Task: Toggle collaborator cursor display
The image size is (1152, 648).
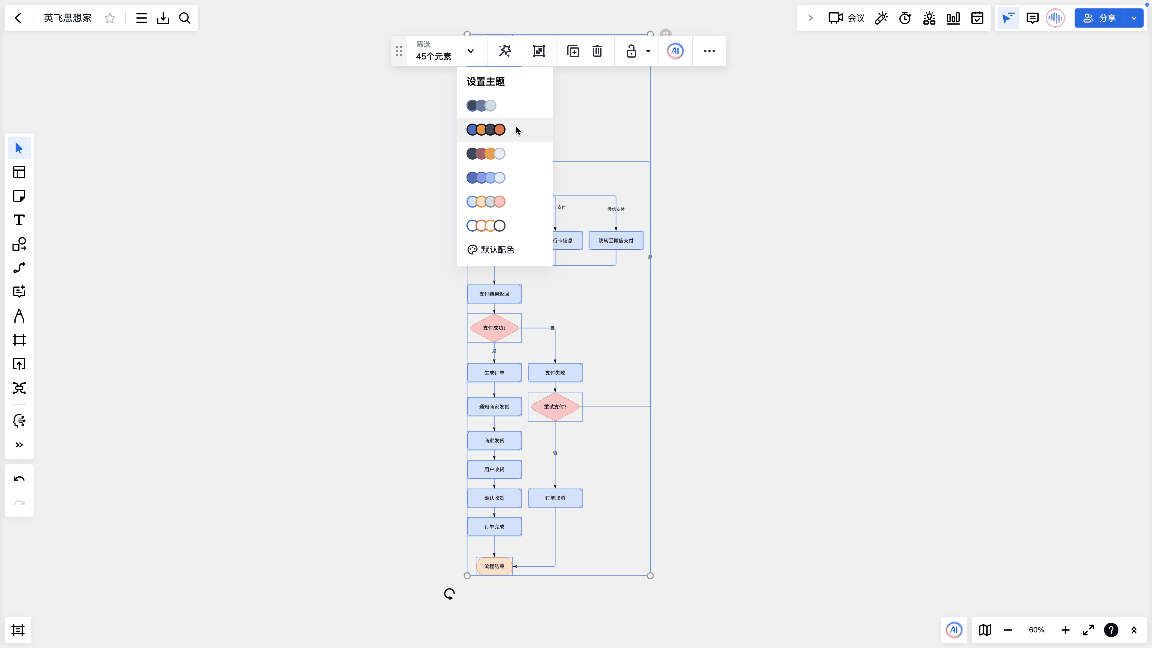Action: pos(1008,18)
